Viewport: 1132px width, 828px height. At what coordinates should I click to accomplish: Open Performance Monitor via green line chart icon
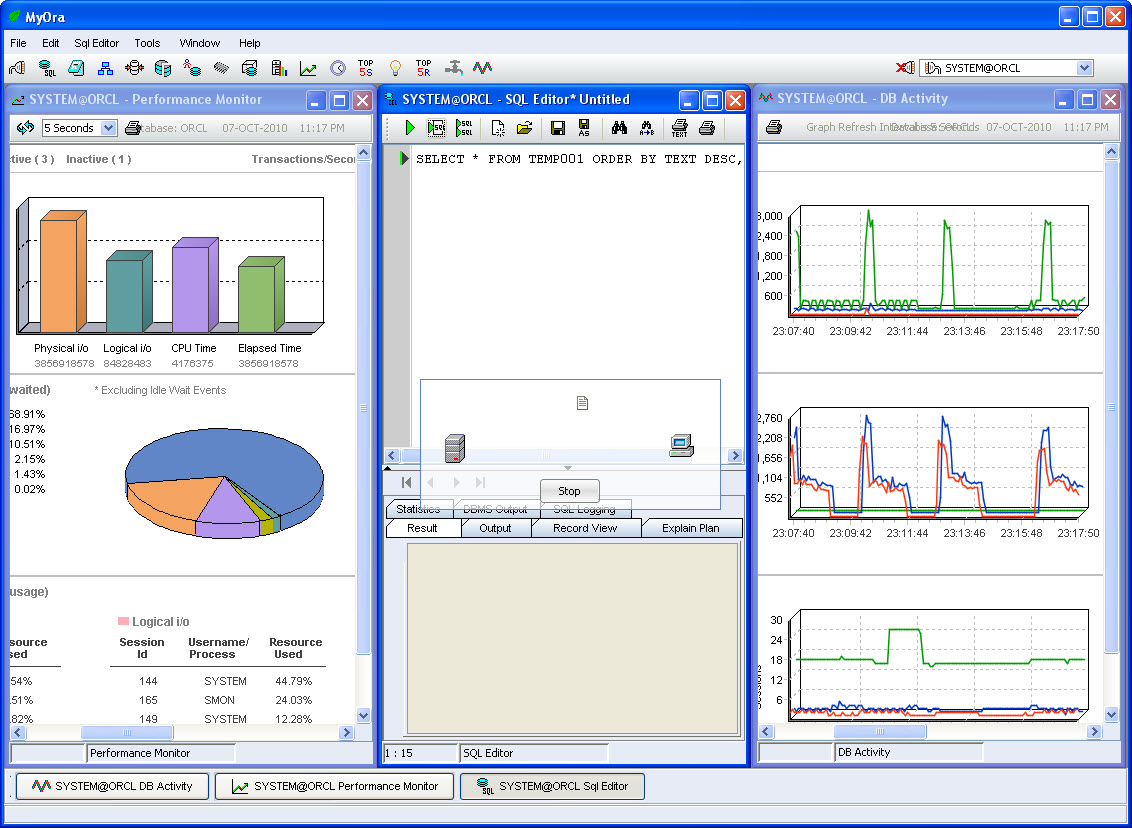coord(308,69)
